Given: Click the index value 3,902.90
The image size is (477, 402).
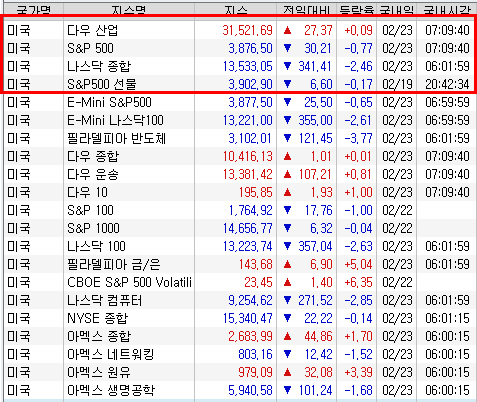Looking at the screenshot, I should click(251, 84).
